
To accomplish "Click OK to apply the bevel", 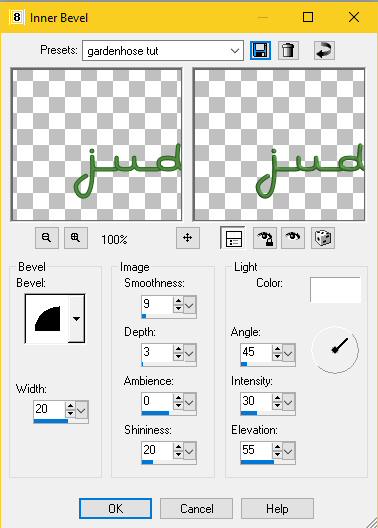I will [x=115, y=508].
